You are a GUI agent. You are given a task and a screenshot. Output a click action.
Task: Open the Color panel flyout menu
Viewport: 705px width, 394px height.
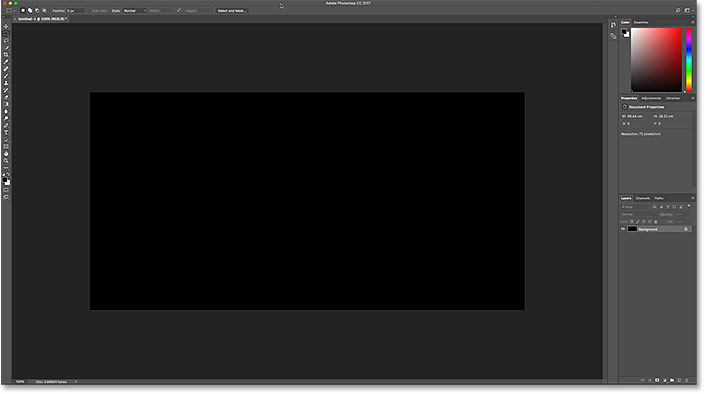pyautogui.click(x=693, y=22)
